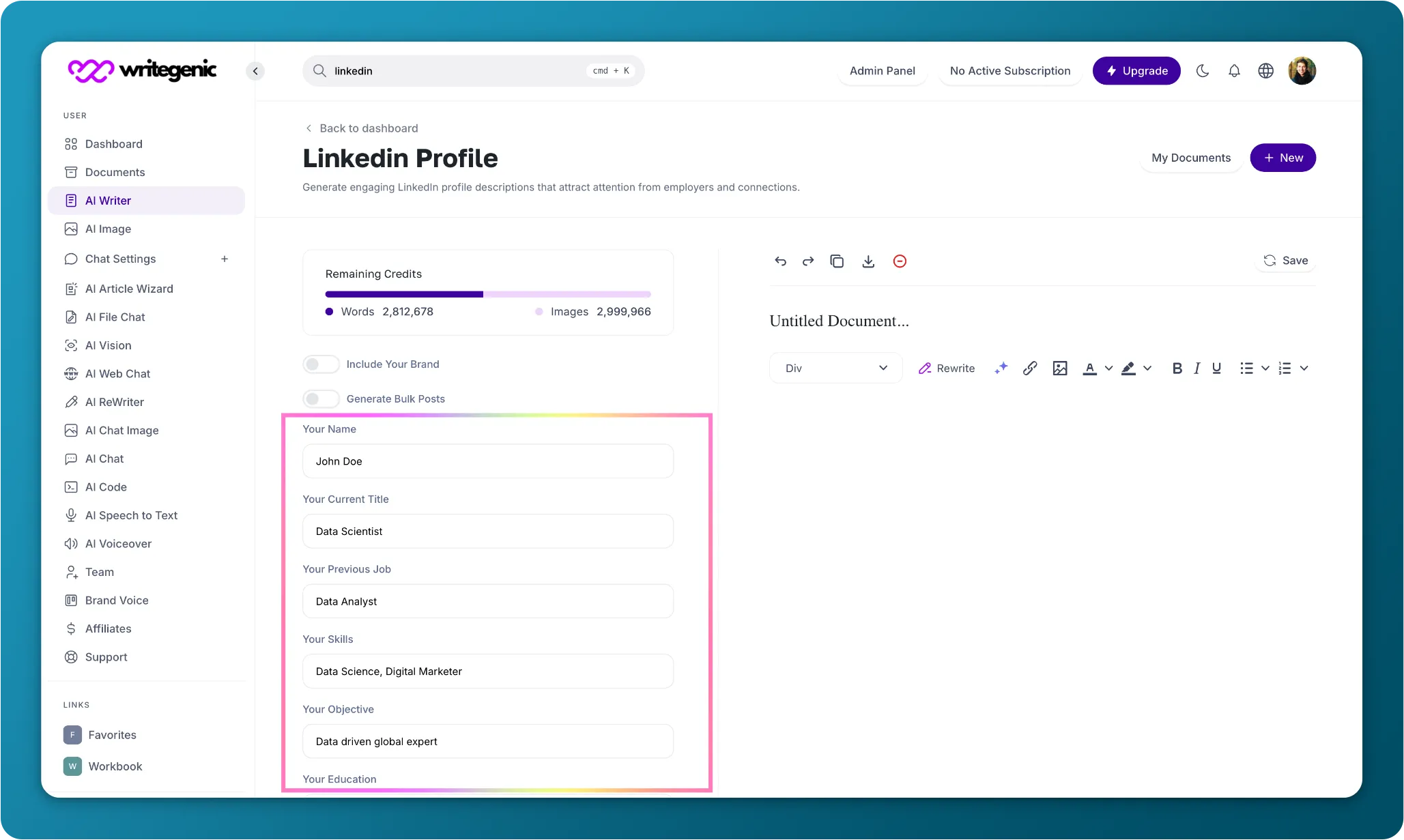Toggle Generate Bulk Posts switch
The width and height of the screenshot is (1404, 840).
[321, 399]
